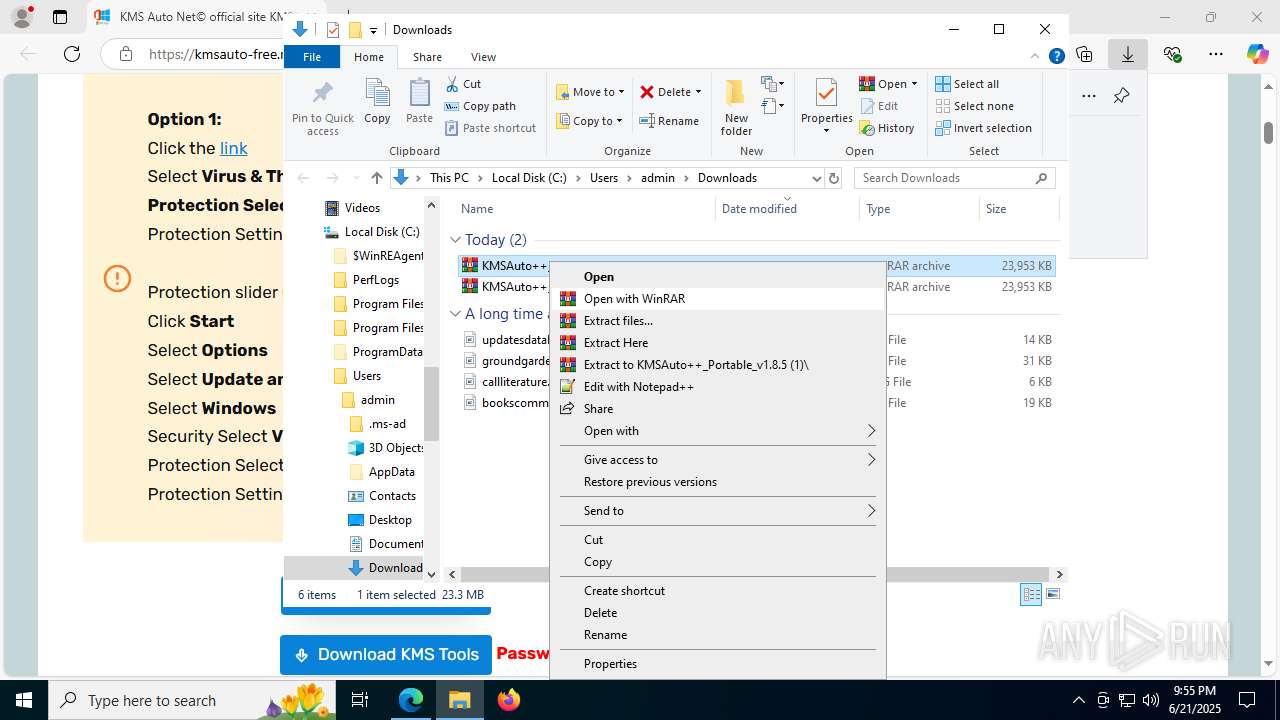Click Invert selection in ribbon
The image size is (1280, 720).
click(x=983, y=128)
